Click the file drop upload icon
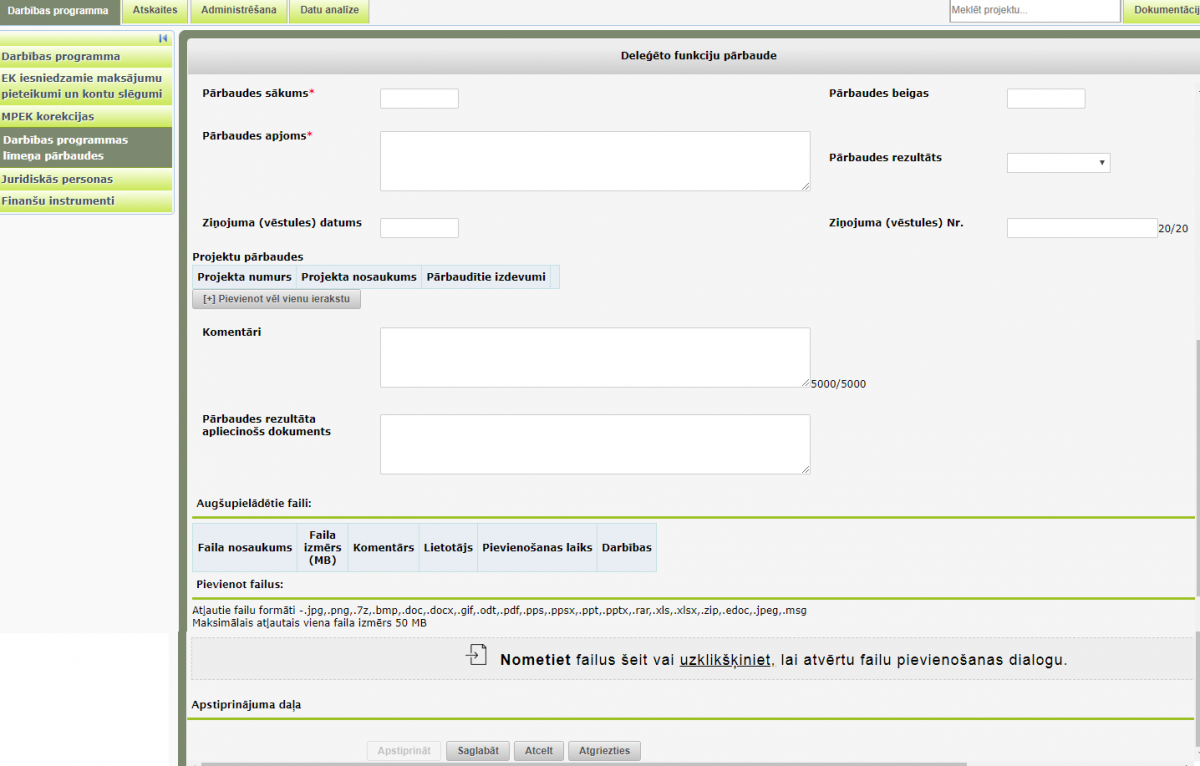Image resolution: width=1200 pixels, height=766 pixels. point(477,656)
